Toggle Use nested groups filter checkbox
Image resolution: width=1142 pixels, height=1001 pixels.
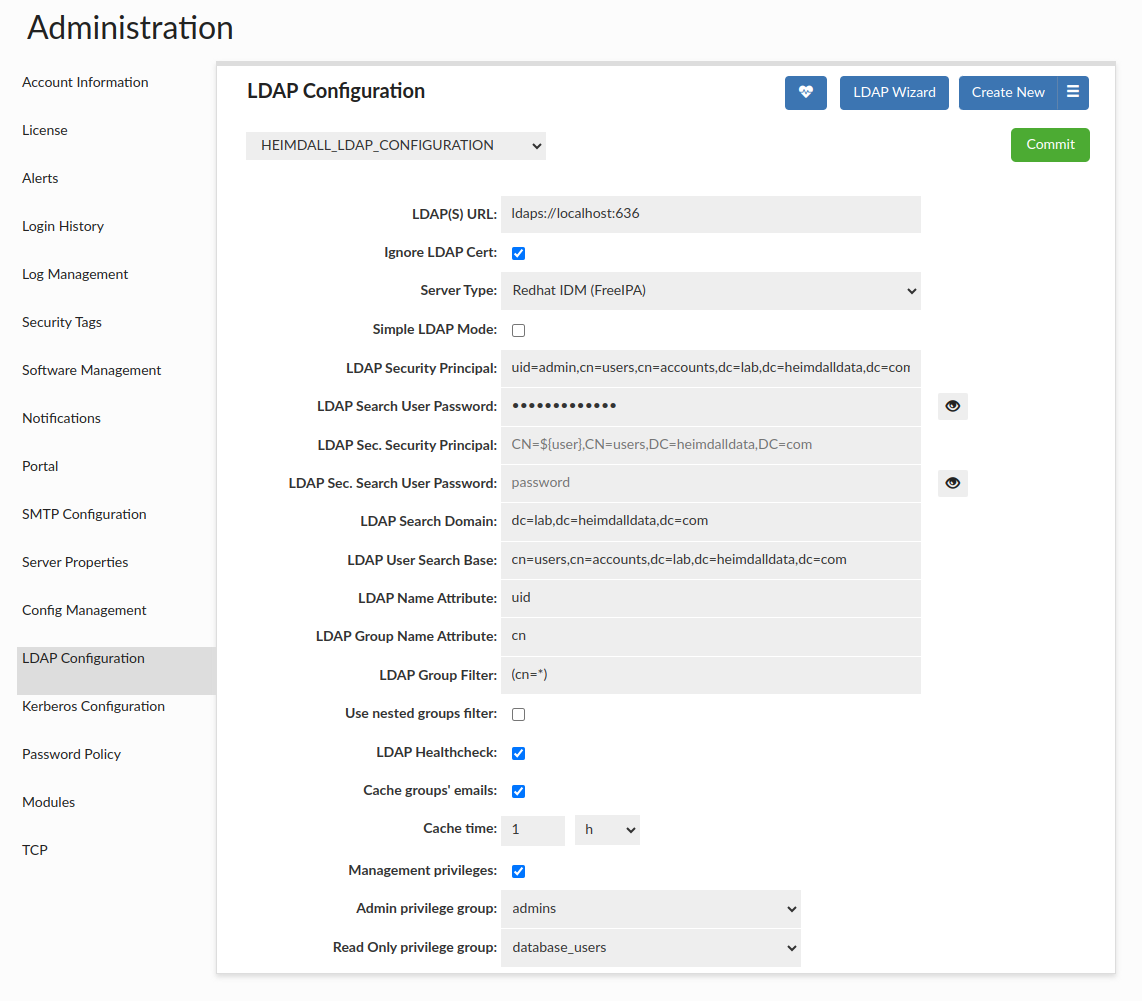coord(518,714)
